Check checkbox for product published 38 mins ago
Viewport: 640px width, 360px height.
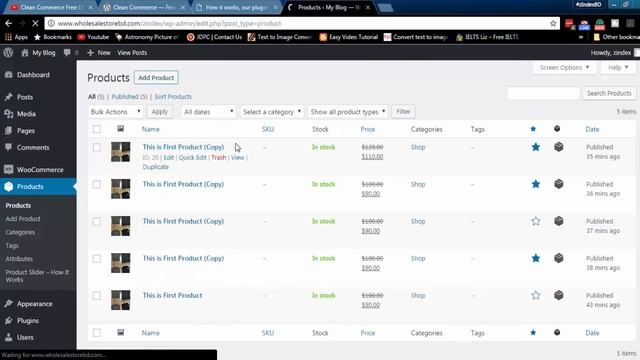[x=97, y=258]
